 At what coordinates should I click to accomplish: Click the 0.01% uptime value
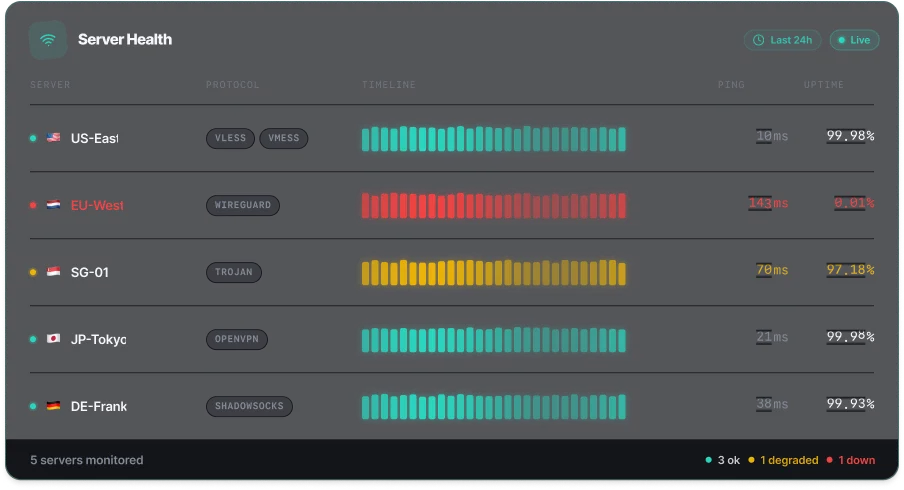pyautogui.click(x=854, y=203)
